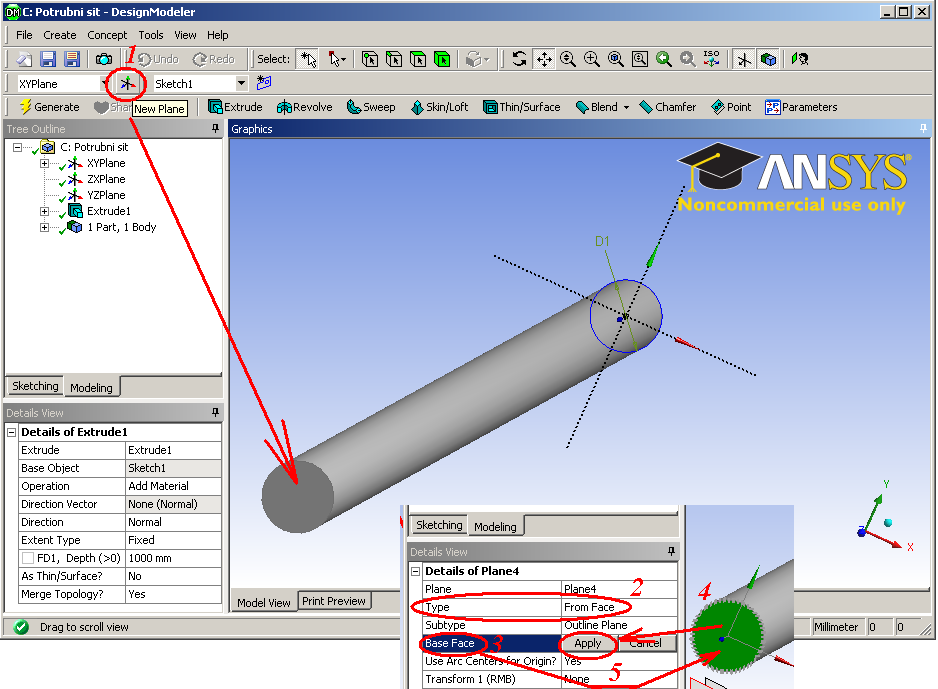
Task: Enable the vertex selection filter
Action: click(370, 59)
